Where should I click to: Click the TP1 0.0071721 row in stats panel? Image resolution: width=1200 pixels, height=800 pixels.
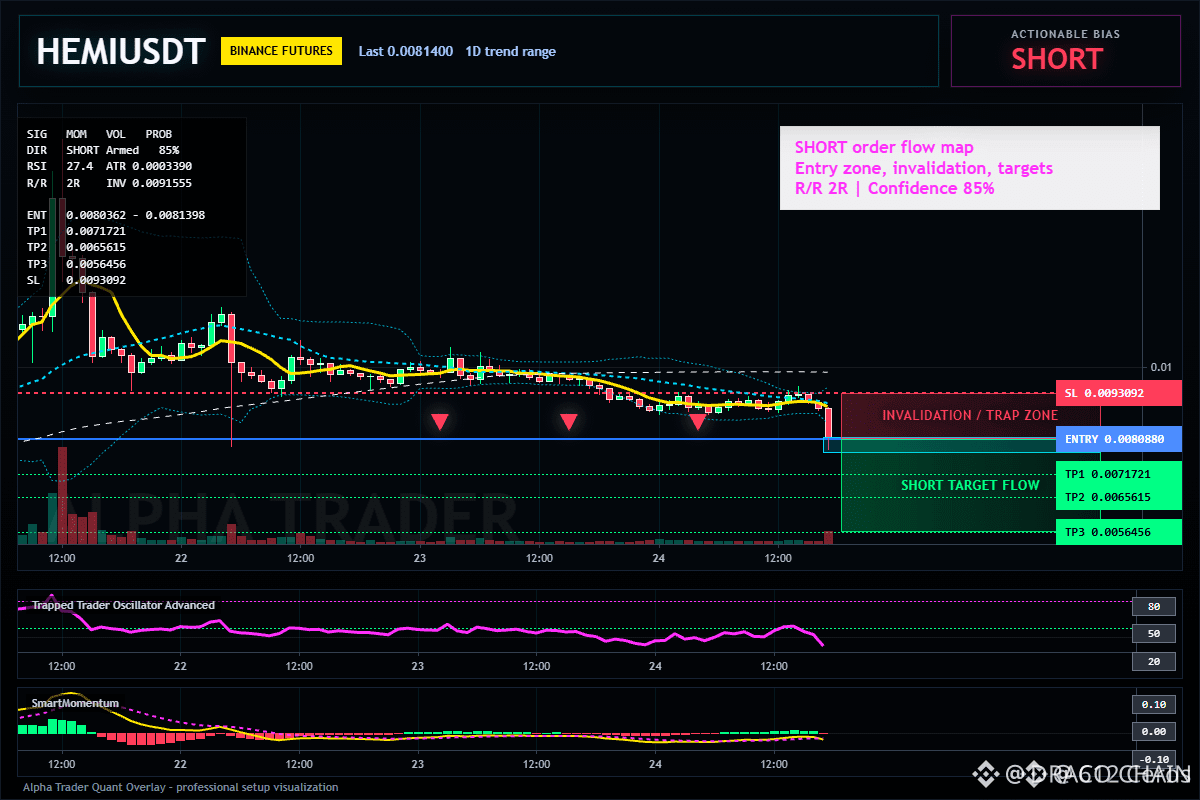point(76,231)
